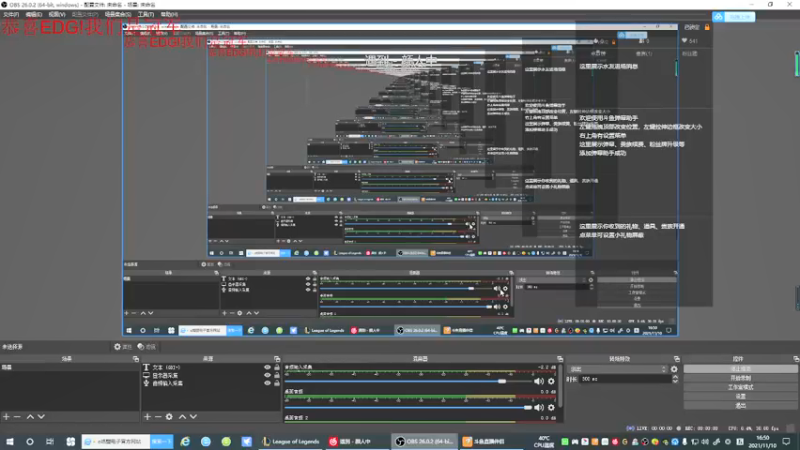800x450 pixels.
Task: Add a new source in the 来源 panel
Action: (147, 417)
